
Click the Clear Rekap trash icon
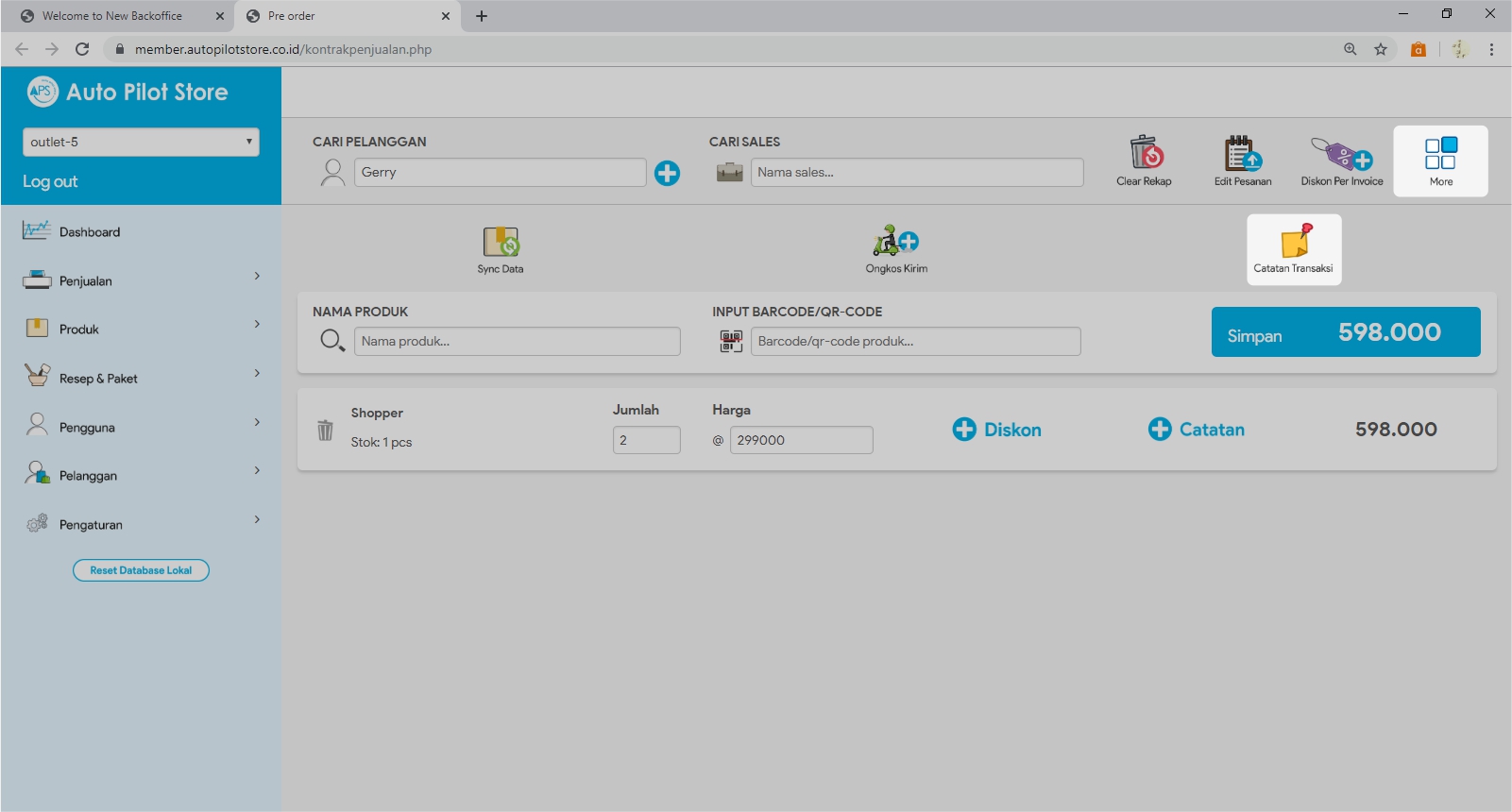[x=1144, y=153]
